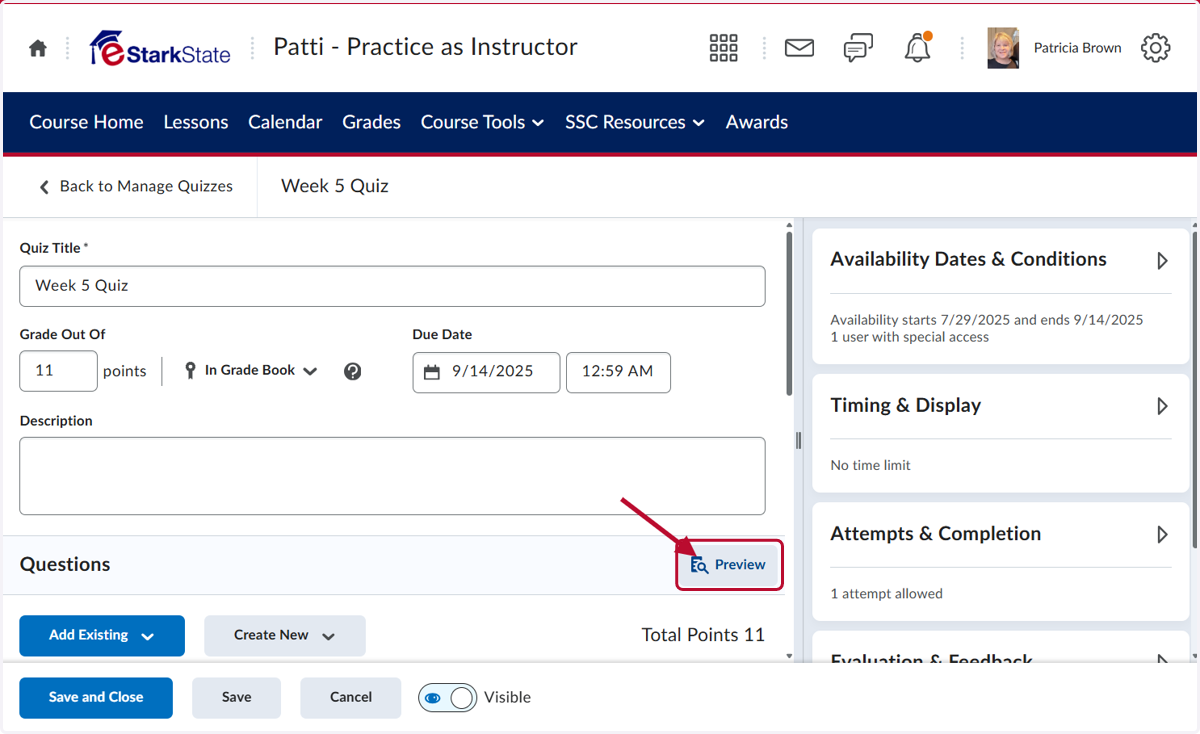Viewport: 1200px width, 734px height.
Task: Open the course selector grid icon
Action: pos(723,48)
